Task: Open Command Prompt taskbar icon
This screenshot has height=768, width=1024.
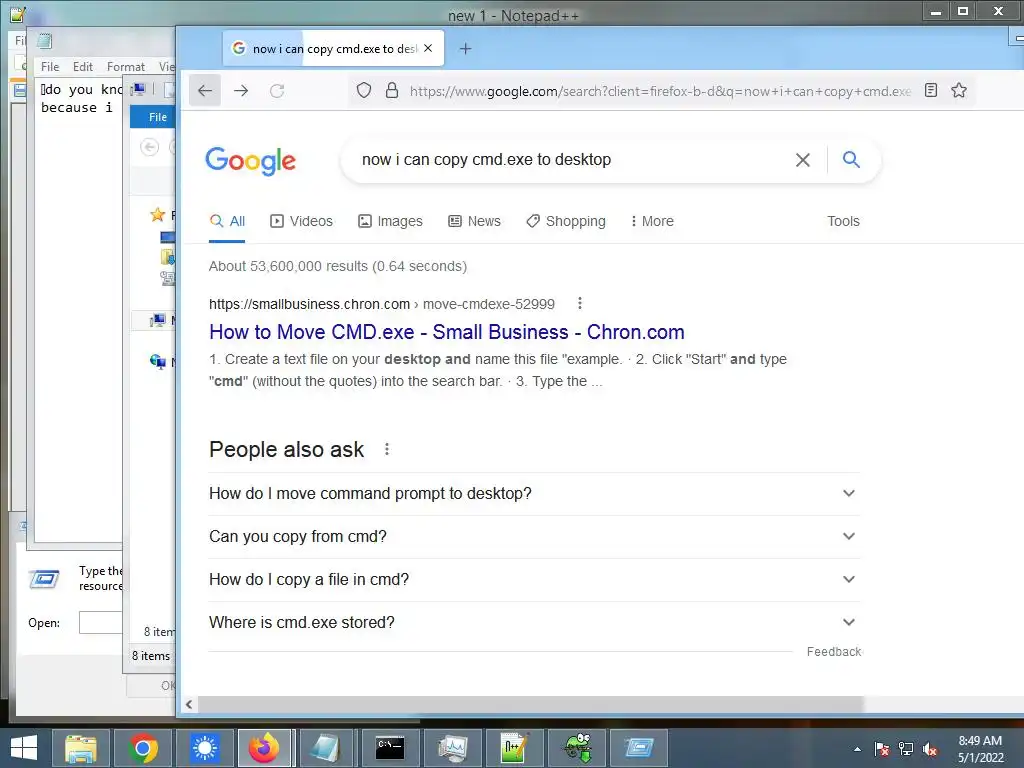Action: 390,748
